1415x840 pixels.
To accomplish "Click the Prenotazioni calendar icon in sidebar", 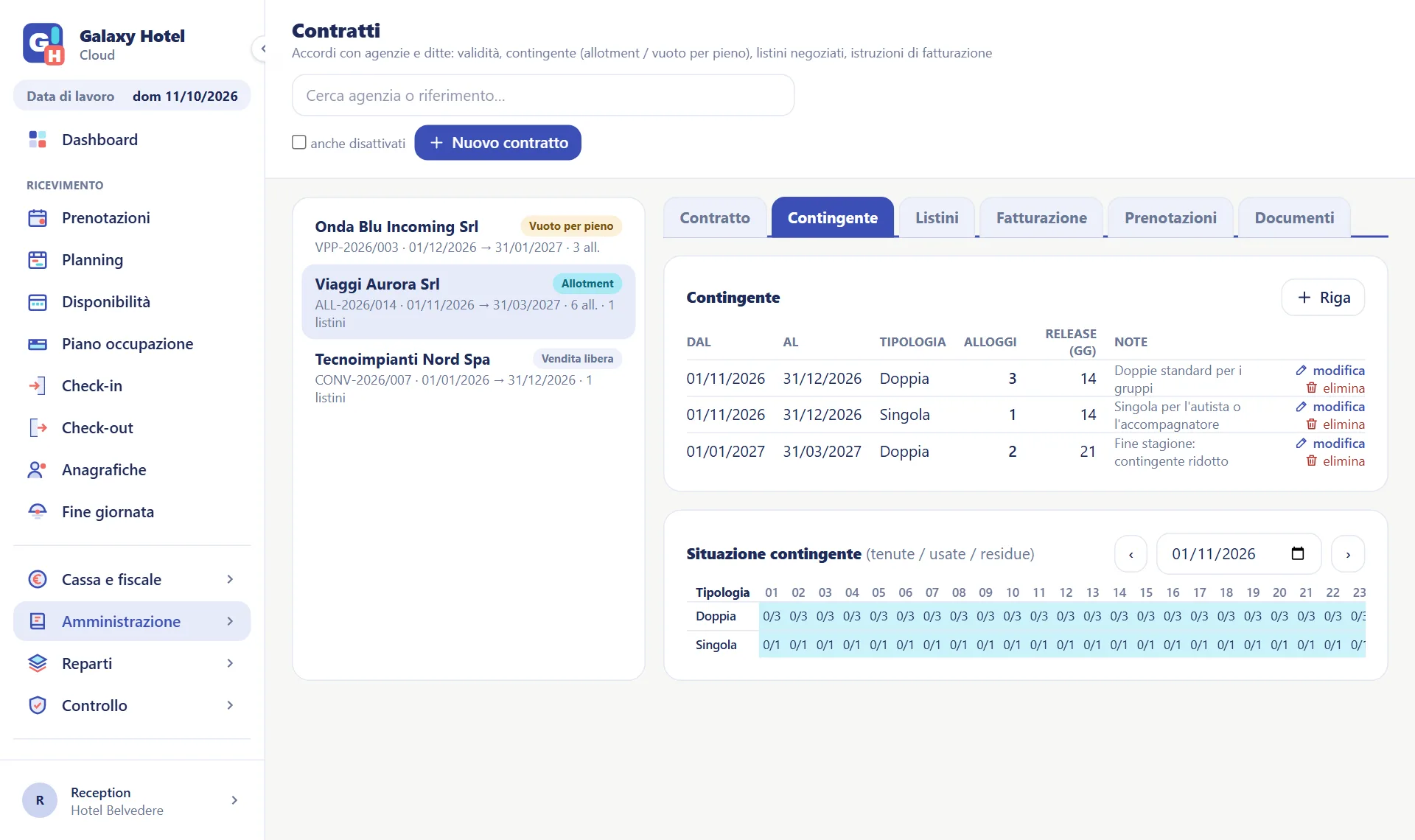I will pyautogui.click(x=38, y=217).
